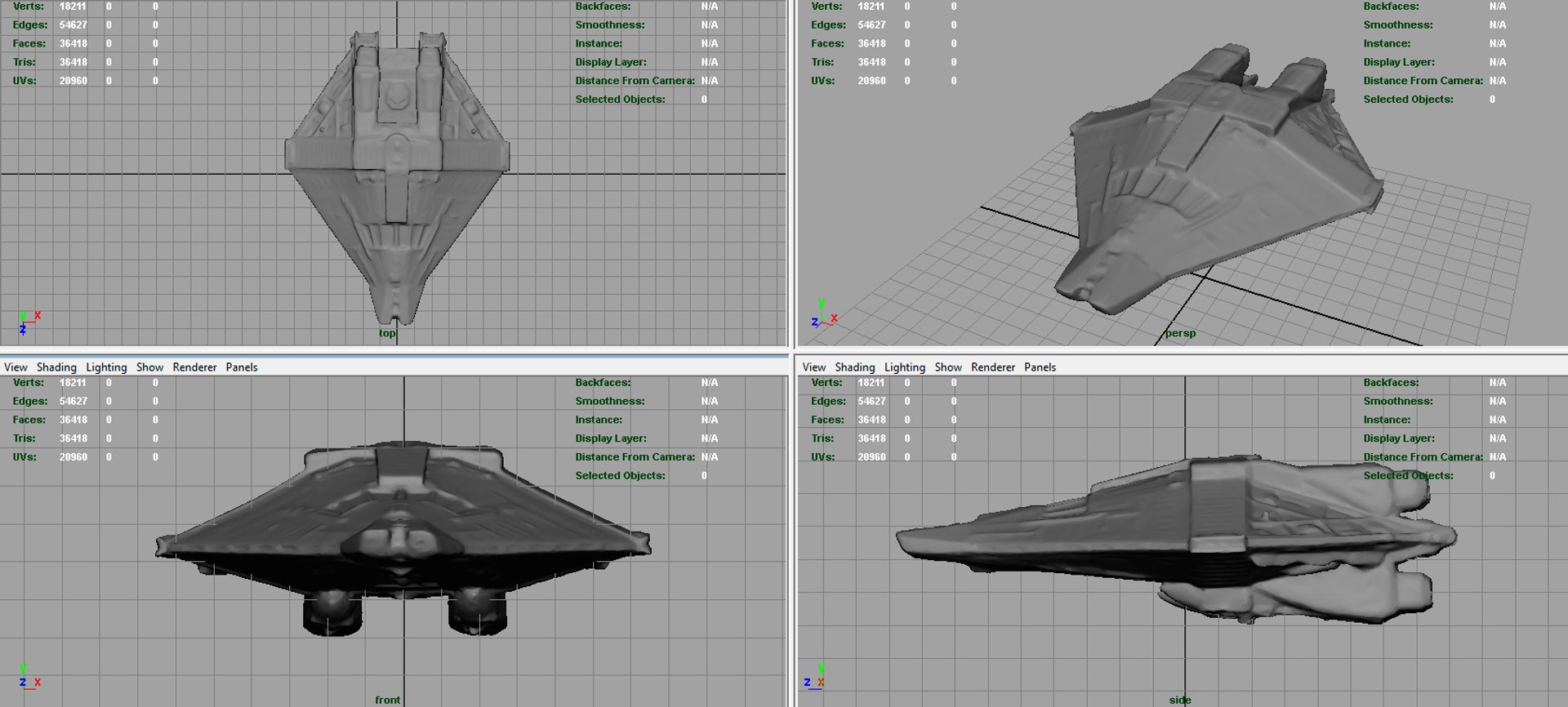Click 'Backfaces:' label in the top view
Viewport: 1568px width, 707px height.
[x=603, y=7]
